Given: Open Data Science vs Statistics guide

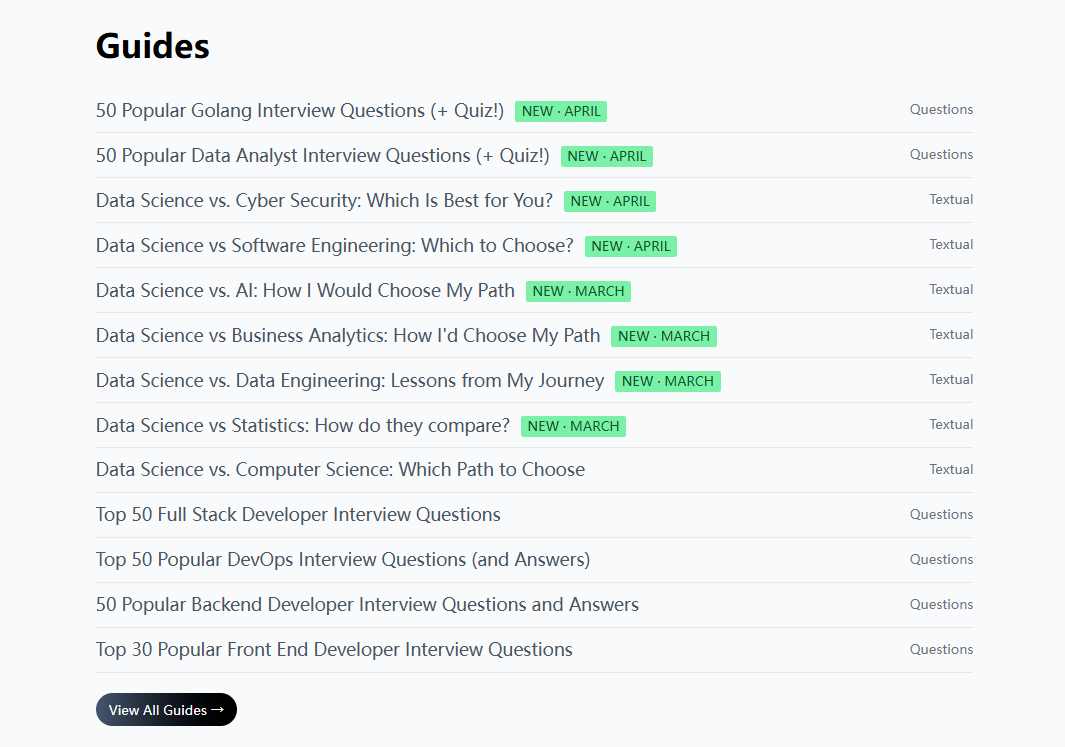Looking at the screenshot, I should click(x=303, y=426).
